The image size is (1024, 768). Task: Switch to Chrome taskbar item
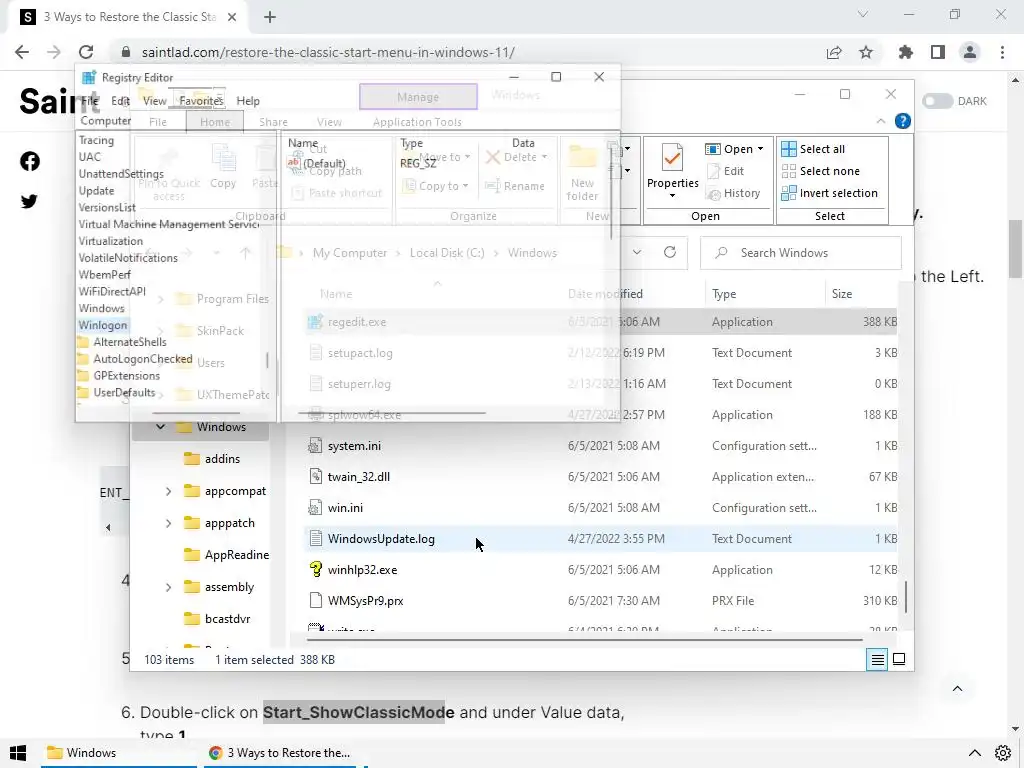[x=279, y=753]
